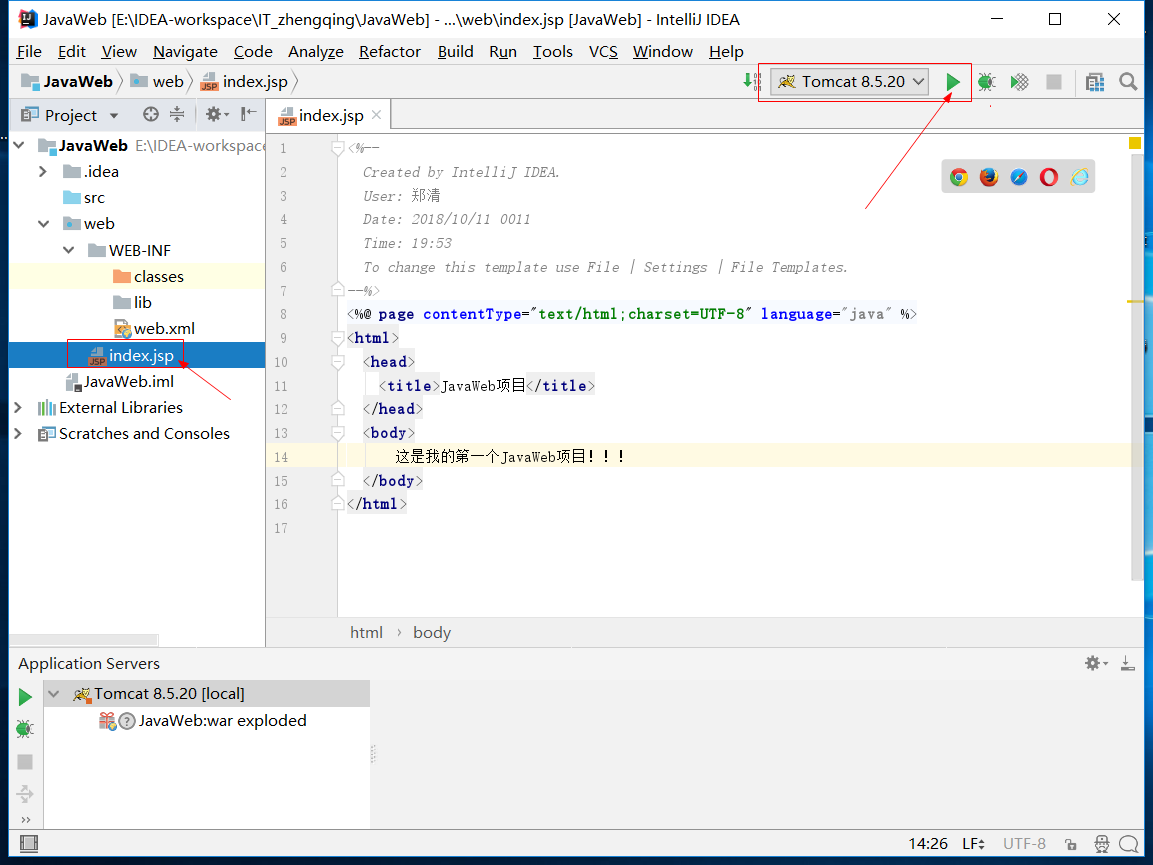The image size is (1153, 865).
Task: Open page in Safari browser icon
Action: point(1018,177)
